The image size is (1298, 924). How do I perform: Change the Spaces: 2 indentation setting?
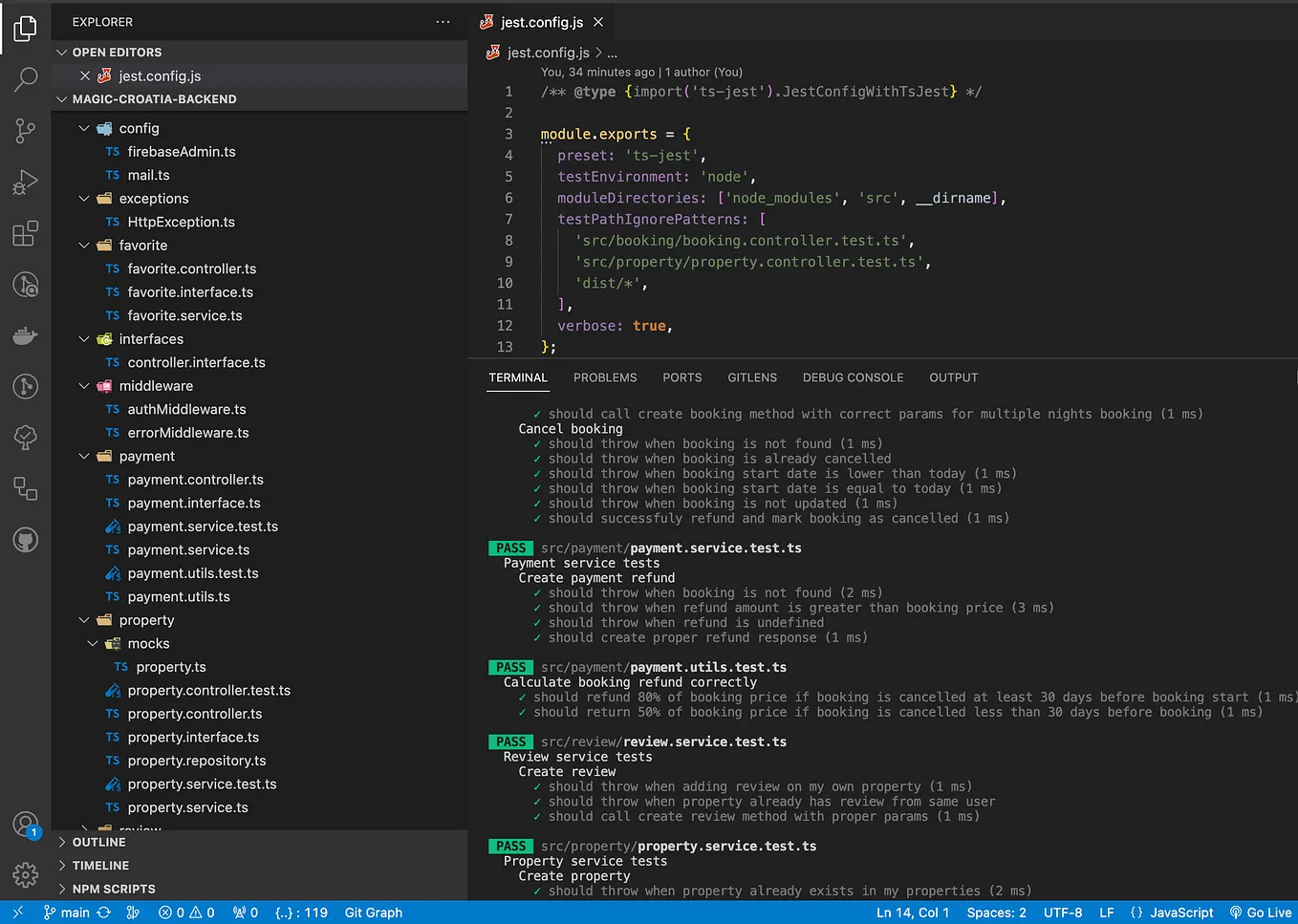coord(996,913)
